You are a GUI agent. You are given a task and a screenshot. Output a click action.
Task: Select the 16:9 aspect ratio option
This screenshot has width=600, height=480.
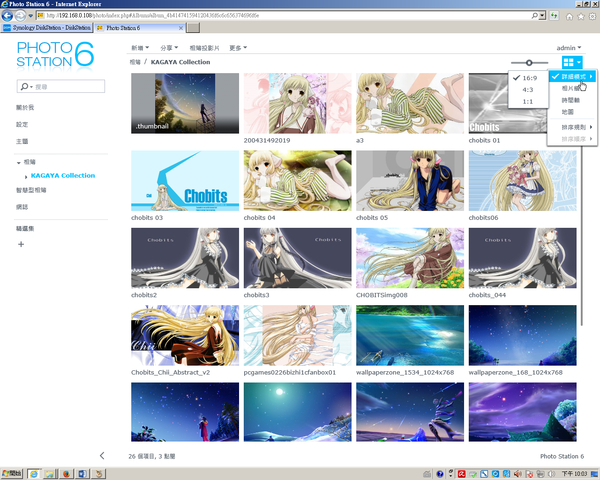pos(527,78)
